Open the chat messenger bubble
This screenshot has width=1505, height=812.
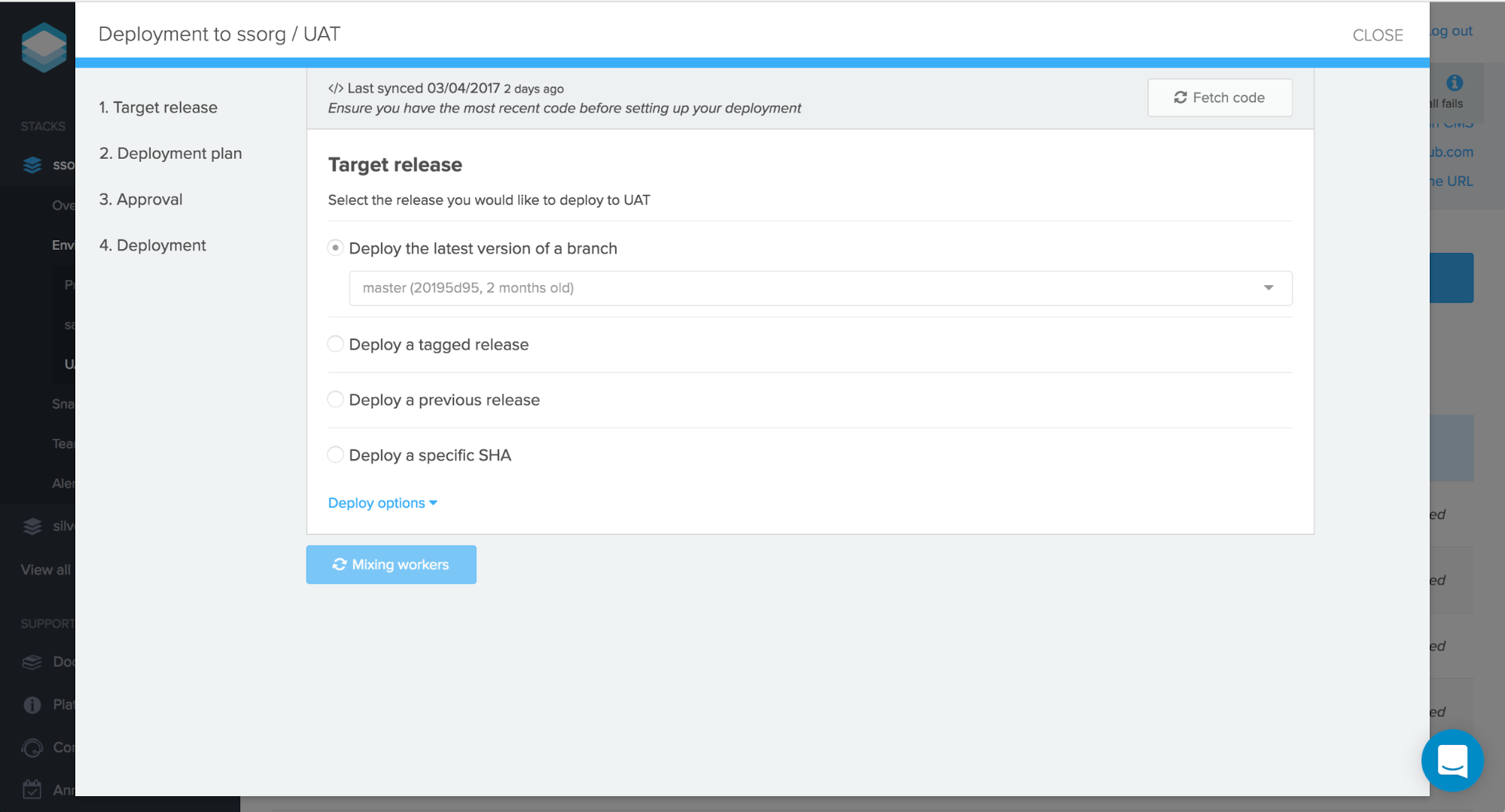[x=1452, y=761]
